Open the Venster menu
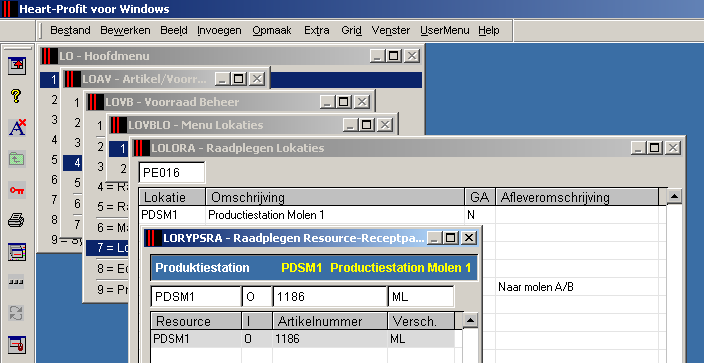This screenshot has width=704, height=363. point(391,31)
